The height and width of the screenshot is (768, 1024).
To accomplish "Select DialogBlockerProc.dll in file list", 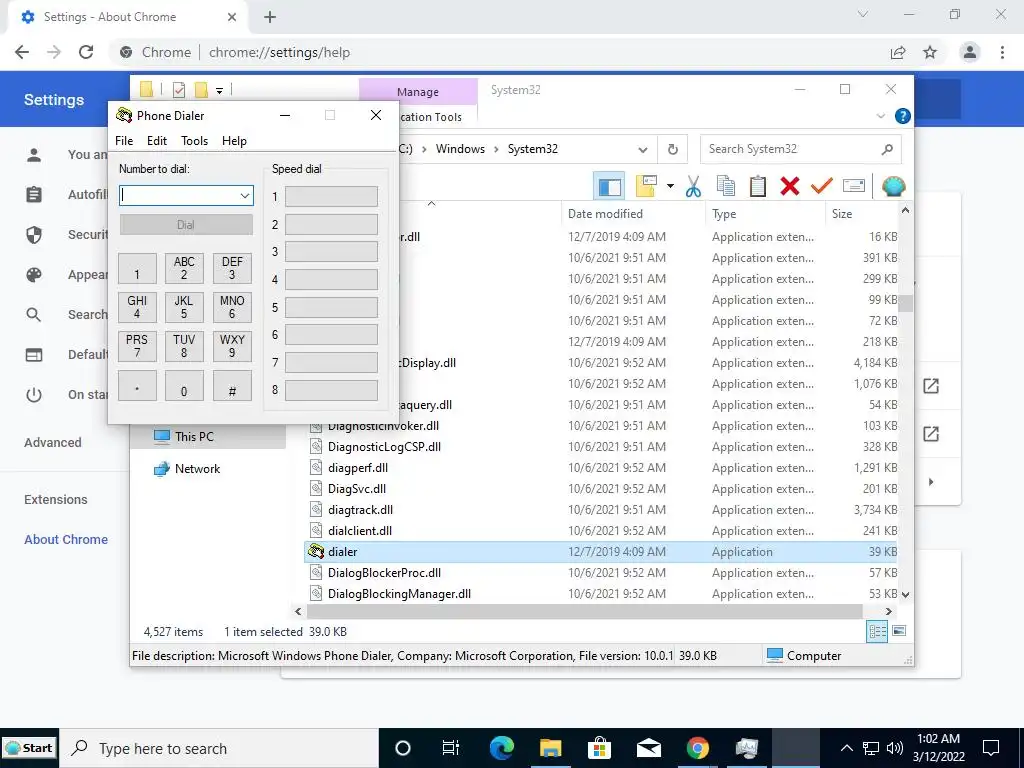I will click(x=385, y=573).
